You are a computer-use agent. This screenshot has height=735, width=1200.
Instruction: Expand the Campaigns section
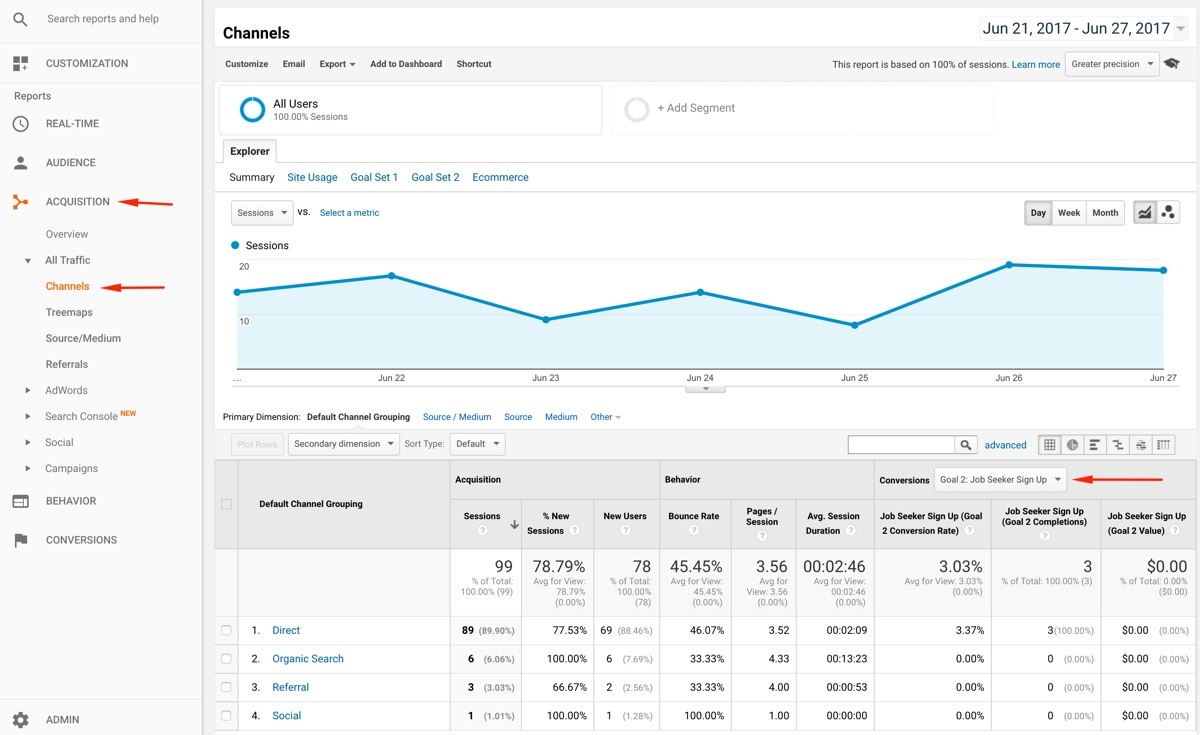pyautogui.click(x=28, y=469)
